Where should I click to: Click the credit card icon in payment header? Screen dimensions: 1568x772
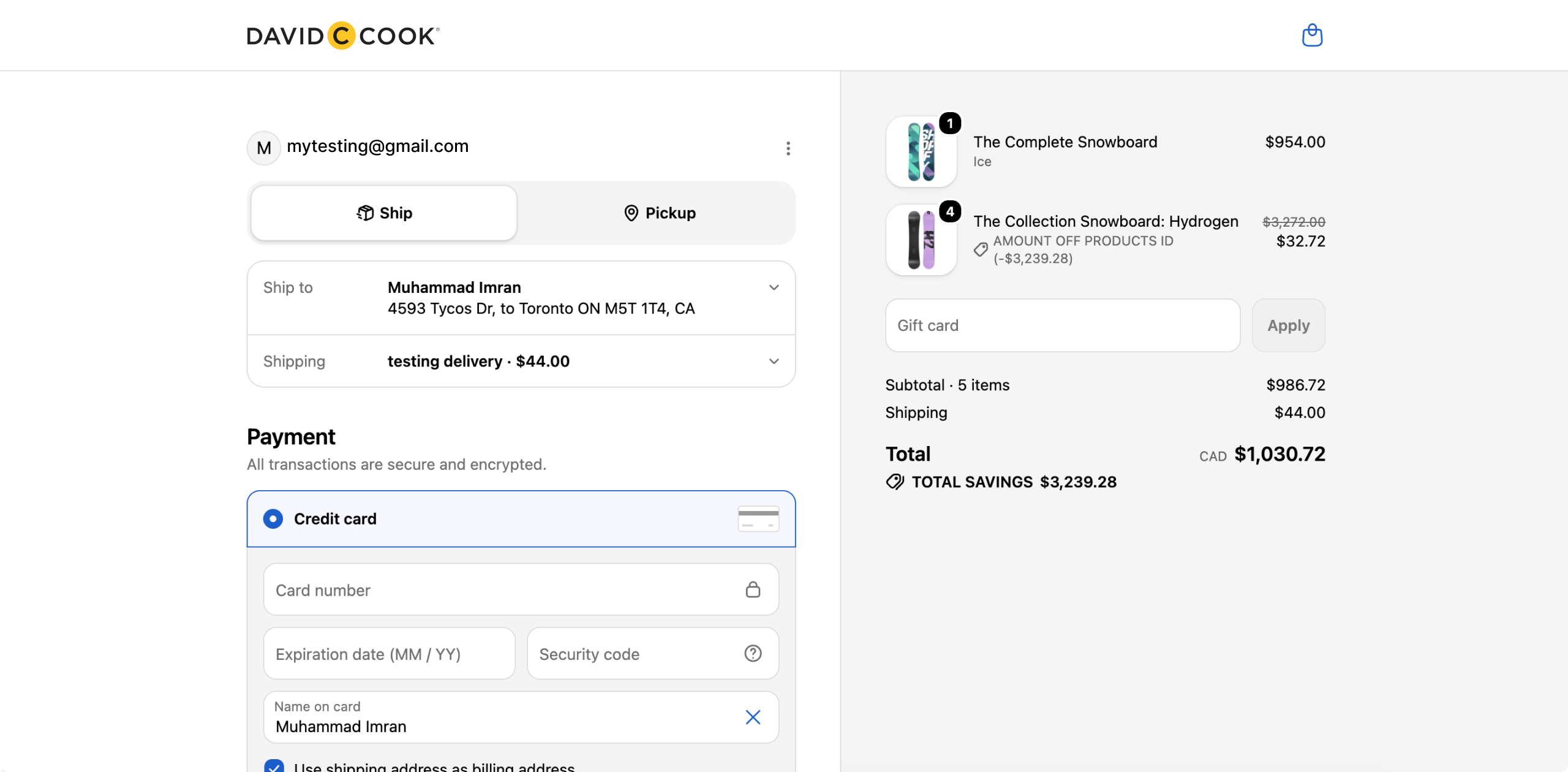758,519
